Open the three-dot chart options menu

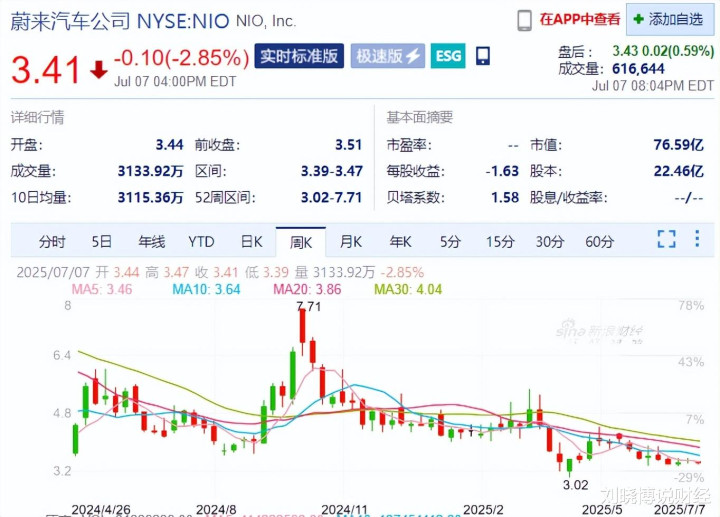pyautogui.click(x=697, y=239)
